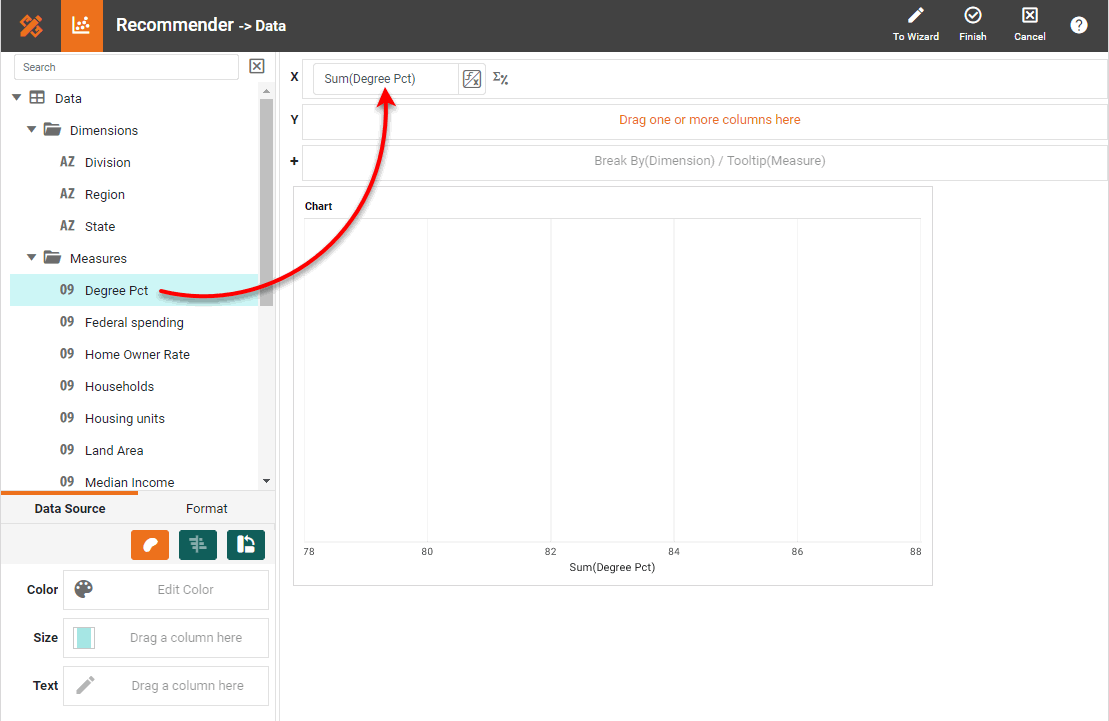Select the Households measure
Image resolution: width=1109 pixels, height=721 pixels.
[x=120, y=386]
